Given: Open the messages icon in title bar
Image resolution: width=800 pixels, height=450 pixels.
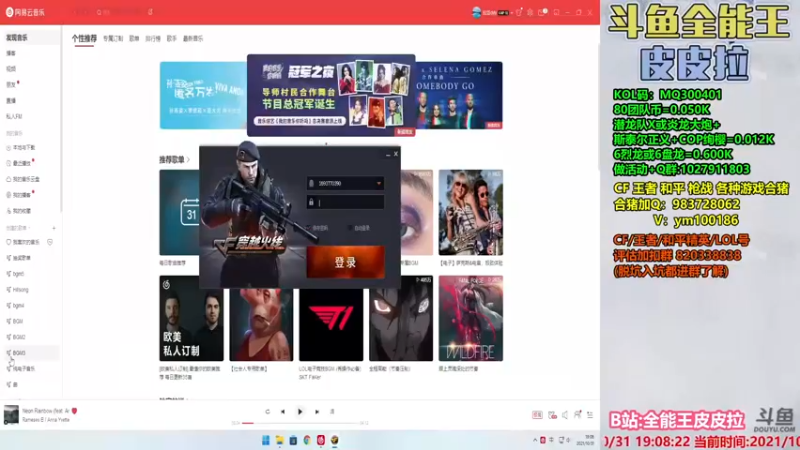Looking at the screenshot, I should (542, 12).
